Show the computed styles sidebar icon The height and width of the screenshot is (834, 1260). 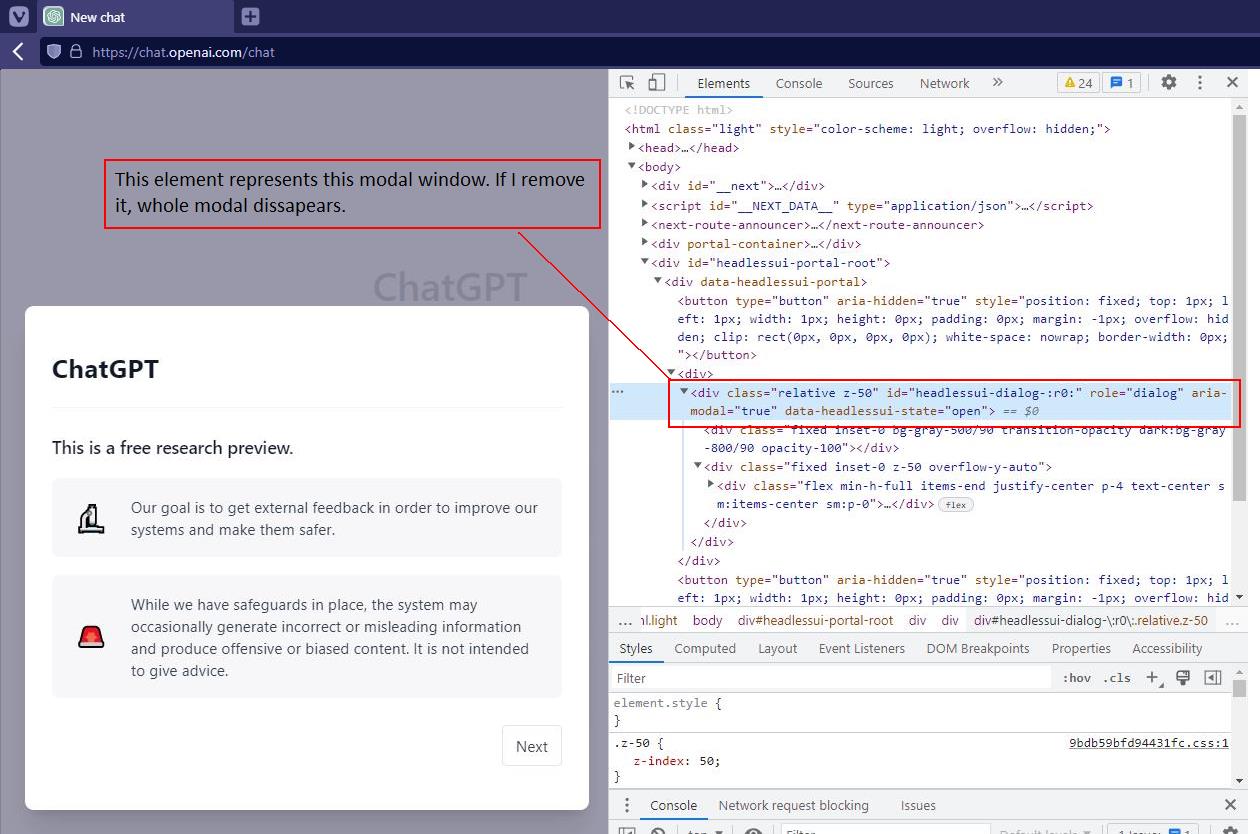point(1213,678)
